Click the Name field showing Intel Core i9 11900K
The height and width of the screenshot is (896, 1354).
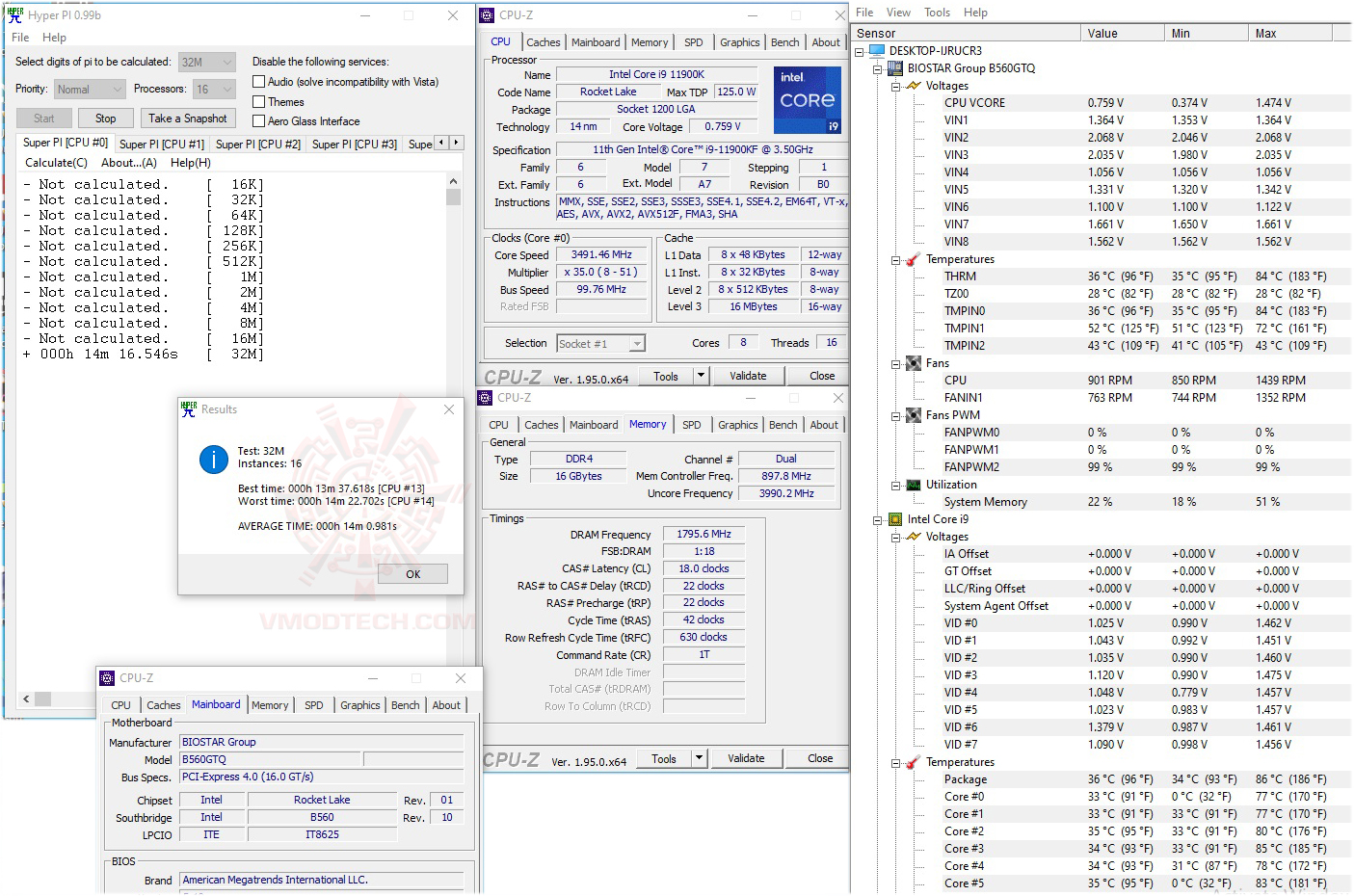point(656,74)
